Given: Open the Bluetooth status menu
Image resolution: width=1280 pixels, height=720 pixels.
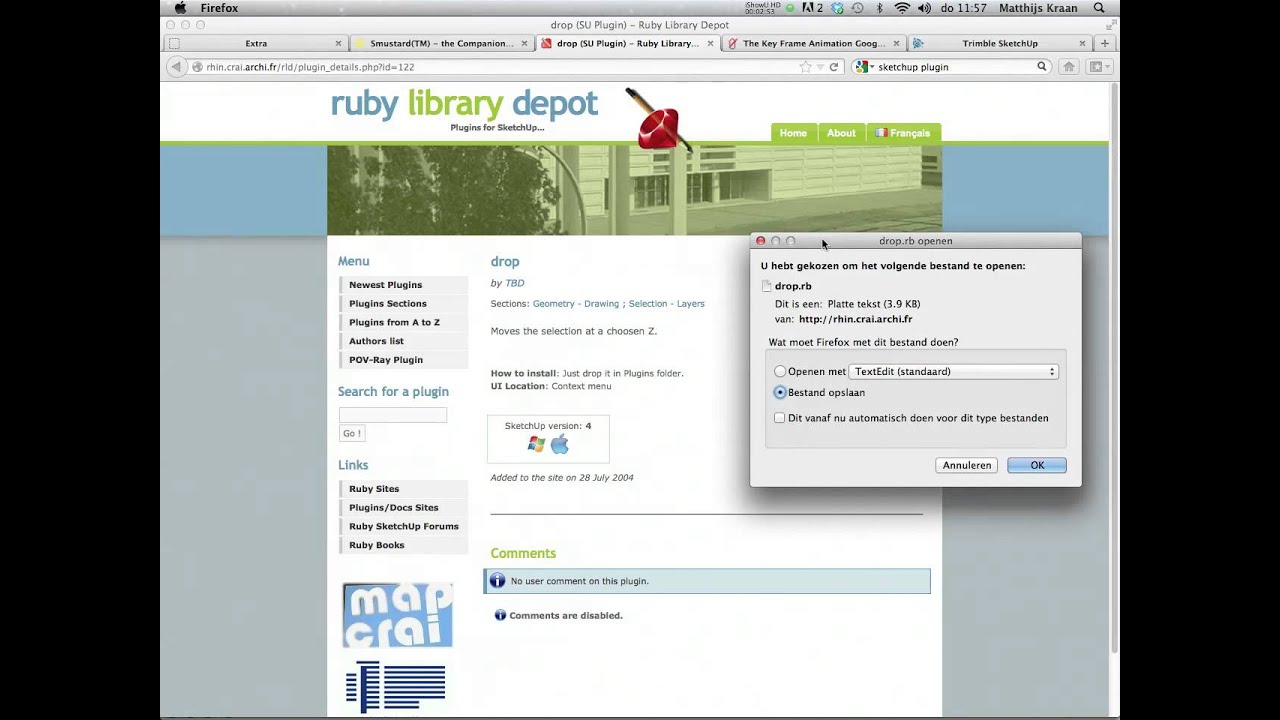Looking at the screenshot, I should tap(880, 8).
